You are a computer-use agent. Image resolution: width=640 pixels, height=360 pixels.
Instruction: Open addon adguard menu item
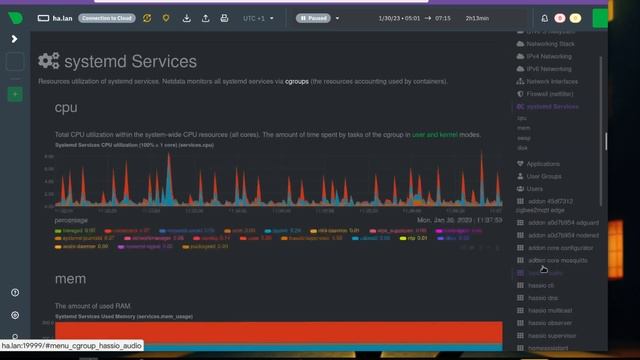coord(558,223)
